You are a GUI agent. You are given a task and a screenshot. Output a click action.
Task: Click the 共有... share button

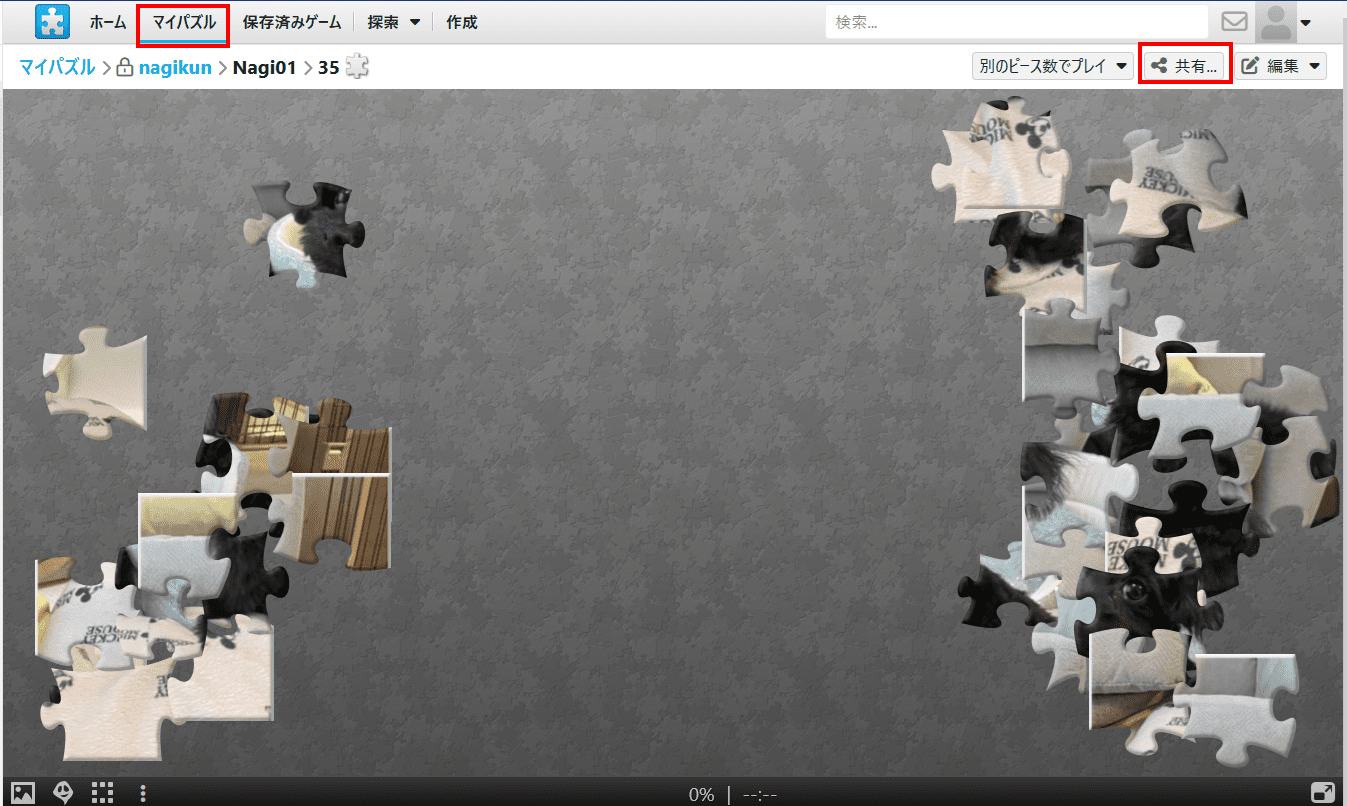(x=1185, y=67)
